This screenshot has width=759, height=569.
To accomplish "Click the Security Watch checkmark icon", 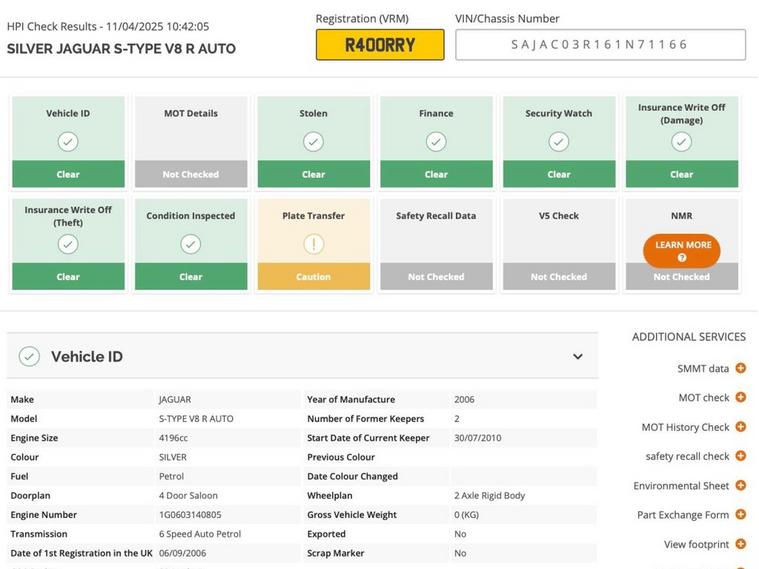I will pos(559,142).
